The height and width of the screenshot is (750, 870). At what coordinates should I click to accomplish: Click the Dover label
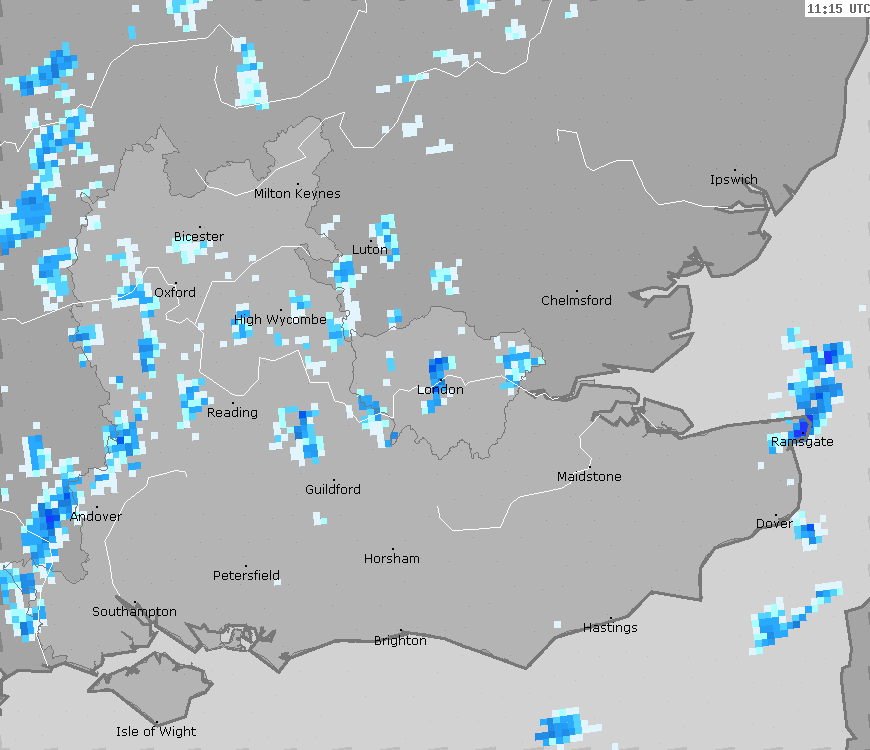click(774, 524)
